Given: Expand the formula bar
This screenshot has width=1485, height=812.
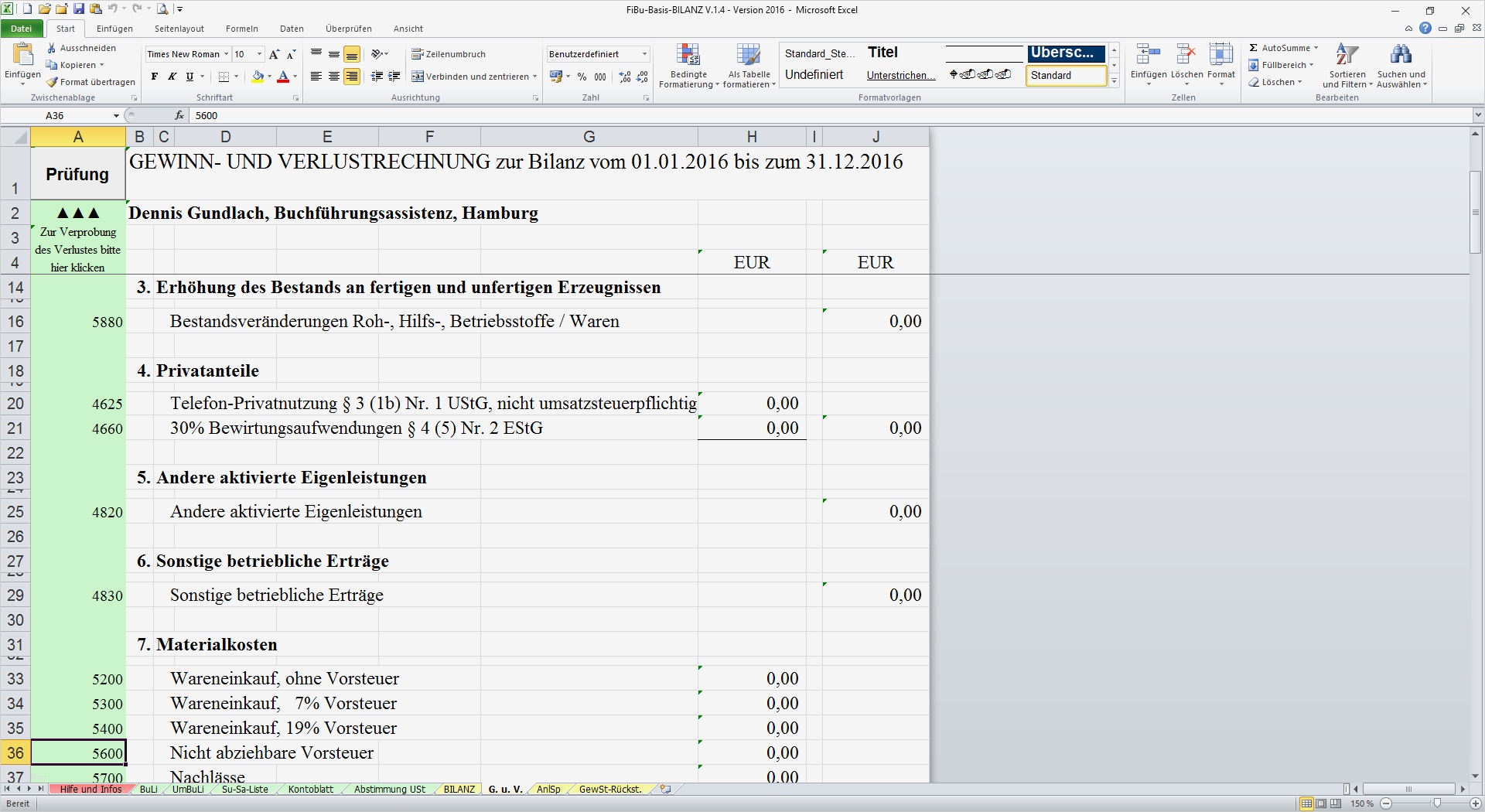Looking at the screenshot, I should (1478, 115).
